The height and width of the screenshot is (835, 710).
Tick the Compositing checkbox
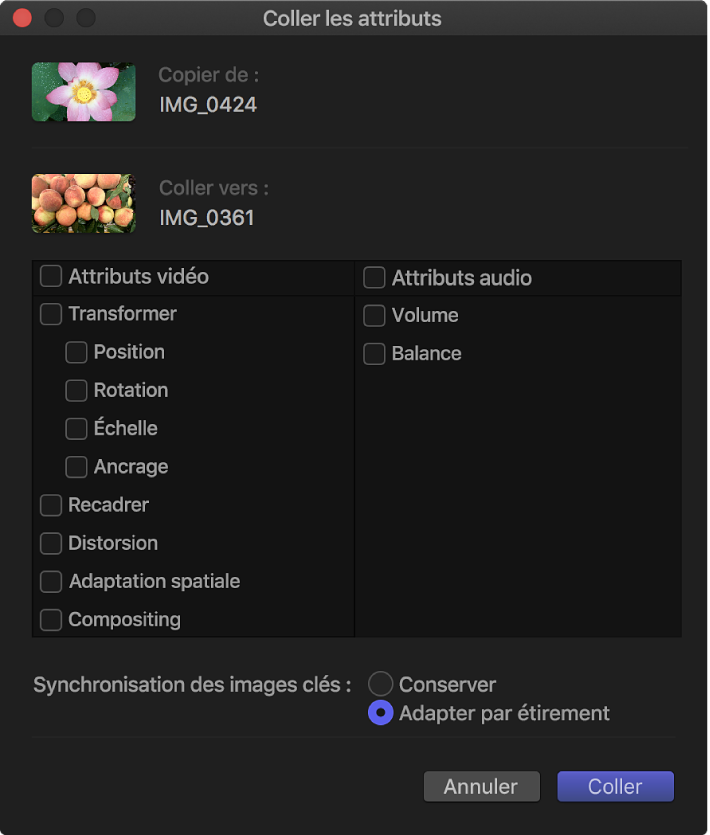click(x=51, y=620)
